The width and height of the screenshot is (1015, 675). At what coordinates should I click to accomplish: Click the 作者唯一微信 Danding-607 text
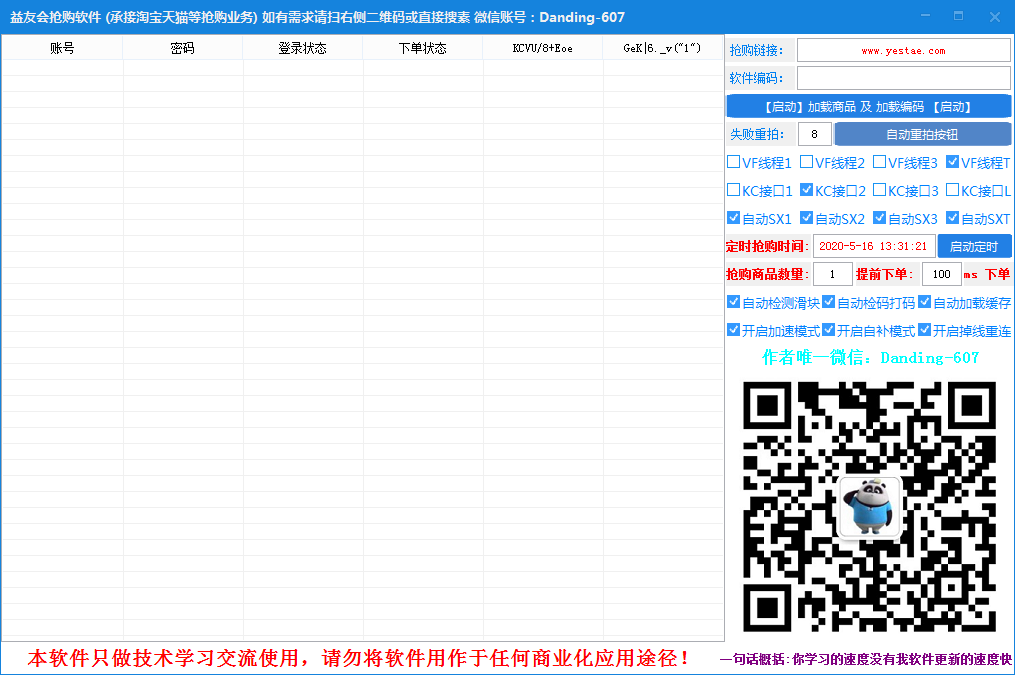point(871,357)
